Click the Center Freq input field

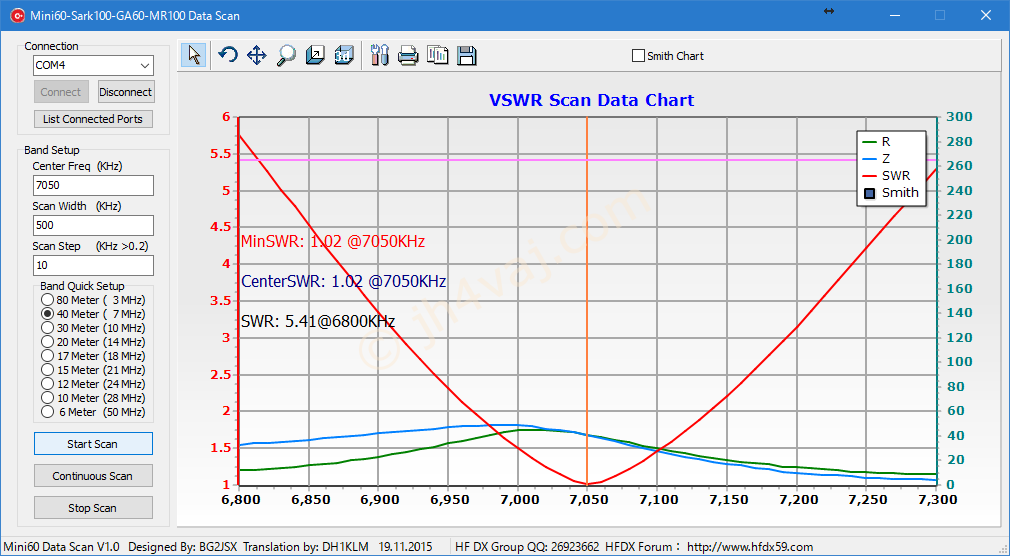[x=93, y=186]
